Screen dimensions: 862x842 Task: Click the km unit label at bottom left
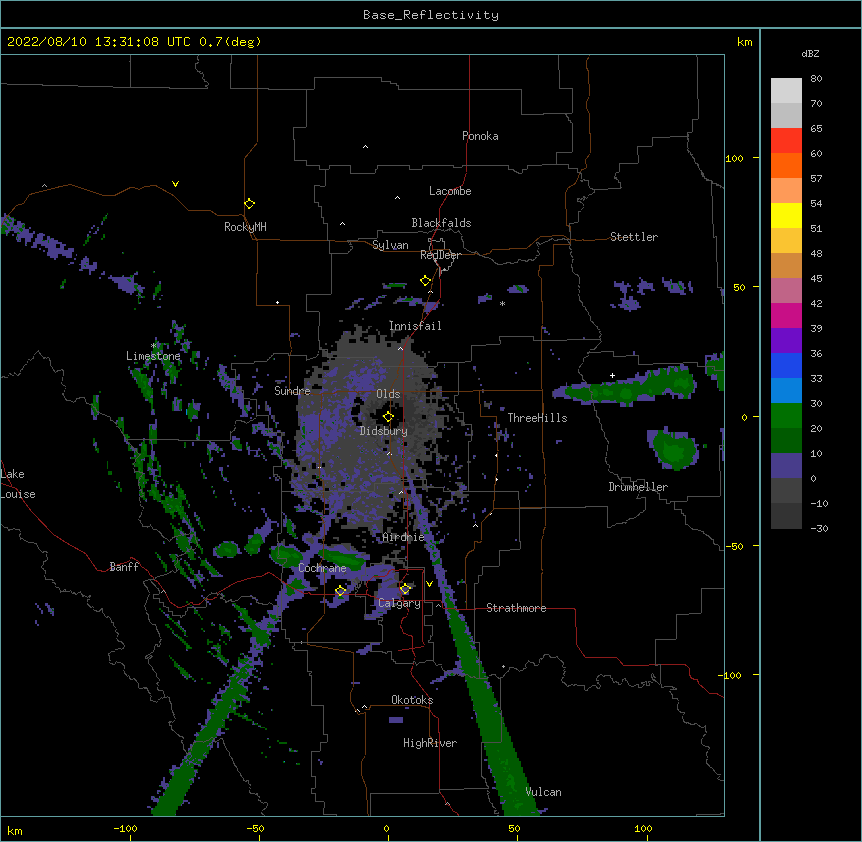[x=15, y=831]
